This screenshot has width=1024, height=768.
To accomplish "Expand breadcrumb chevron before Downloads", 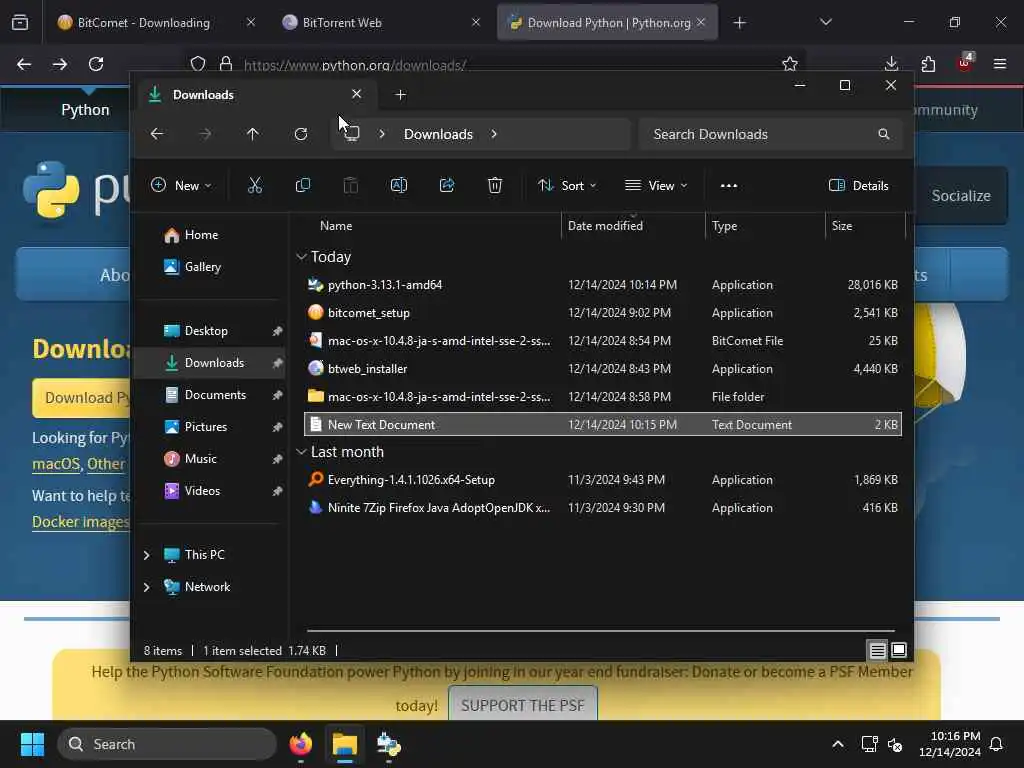I will click(381, 134).
